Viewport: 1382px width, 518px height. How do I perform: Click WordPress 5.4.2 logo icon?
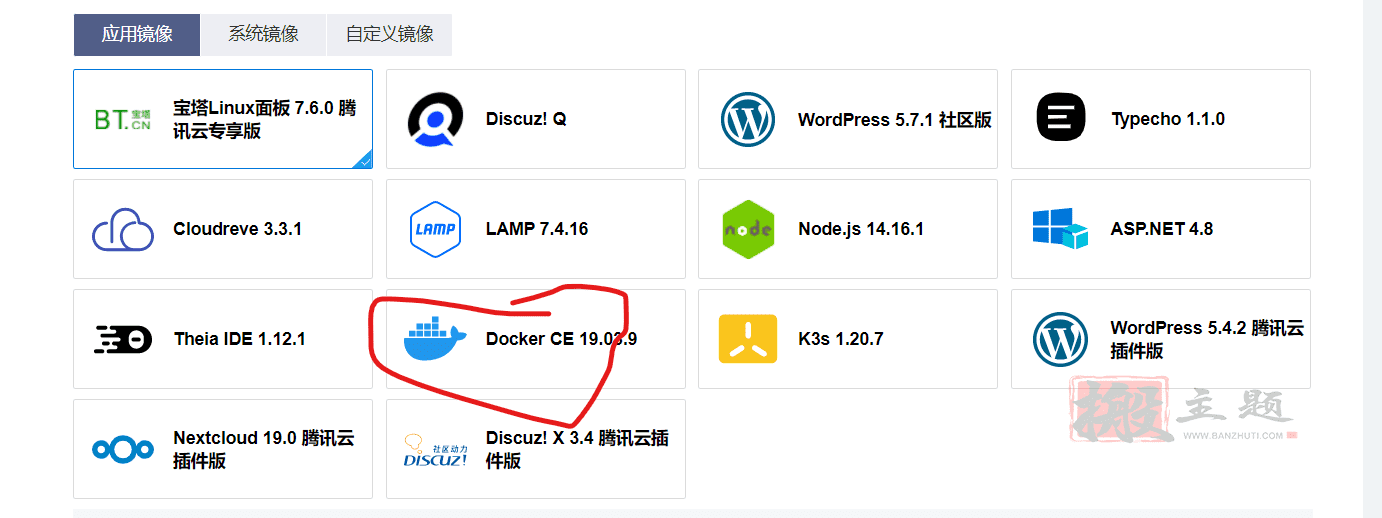pos(1060,339)
